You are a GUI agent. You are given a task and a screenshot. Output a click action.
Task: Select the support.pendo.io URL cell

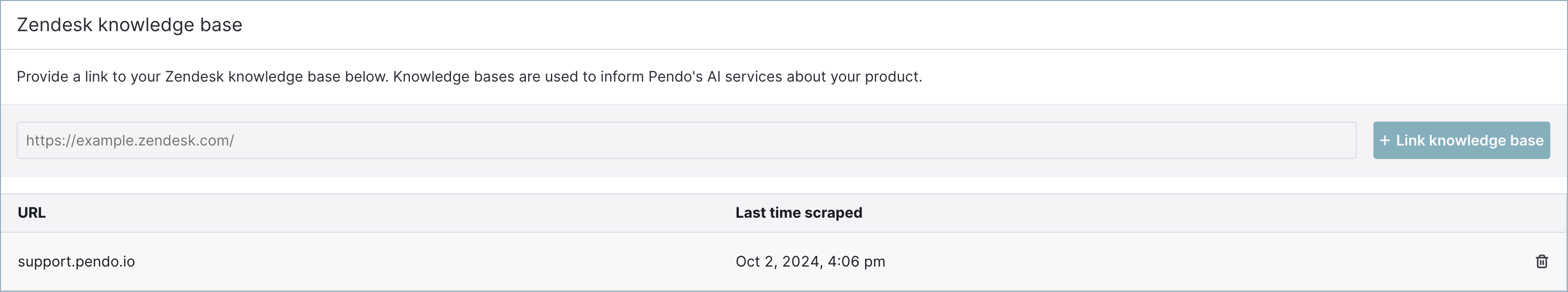click(76, 261)
